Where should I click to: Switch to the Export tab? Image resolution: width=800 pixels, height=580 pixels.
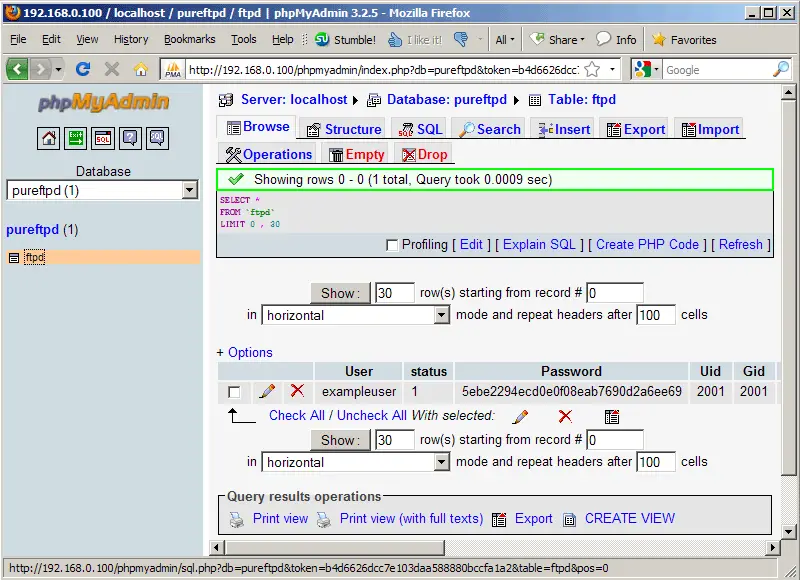click(636, 129)
